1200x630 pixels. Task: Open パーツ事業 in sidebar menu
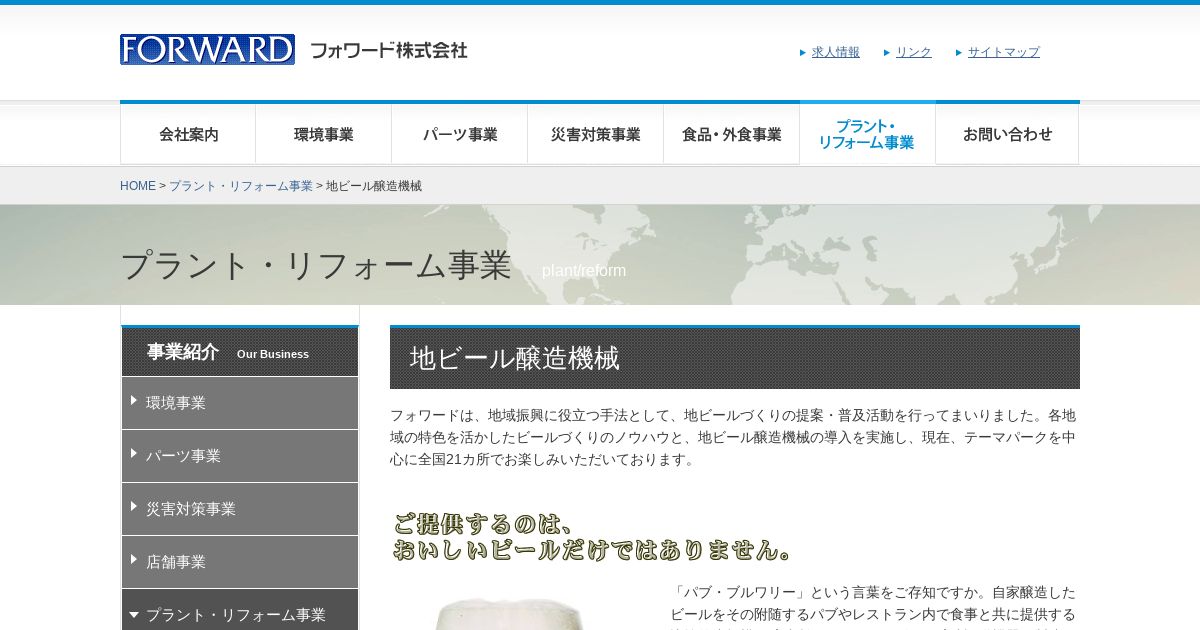[x=240, y=456]
